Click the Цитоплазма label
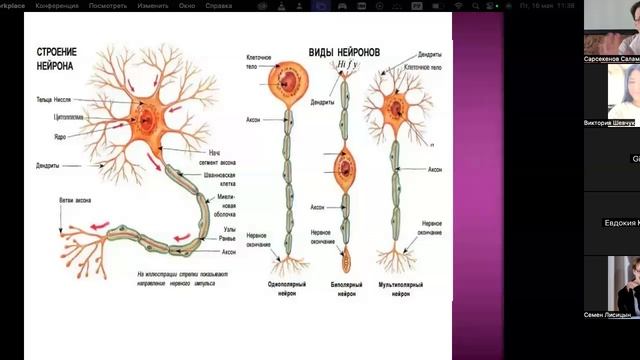The image size is (640, 360). point(69,117)
